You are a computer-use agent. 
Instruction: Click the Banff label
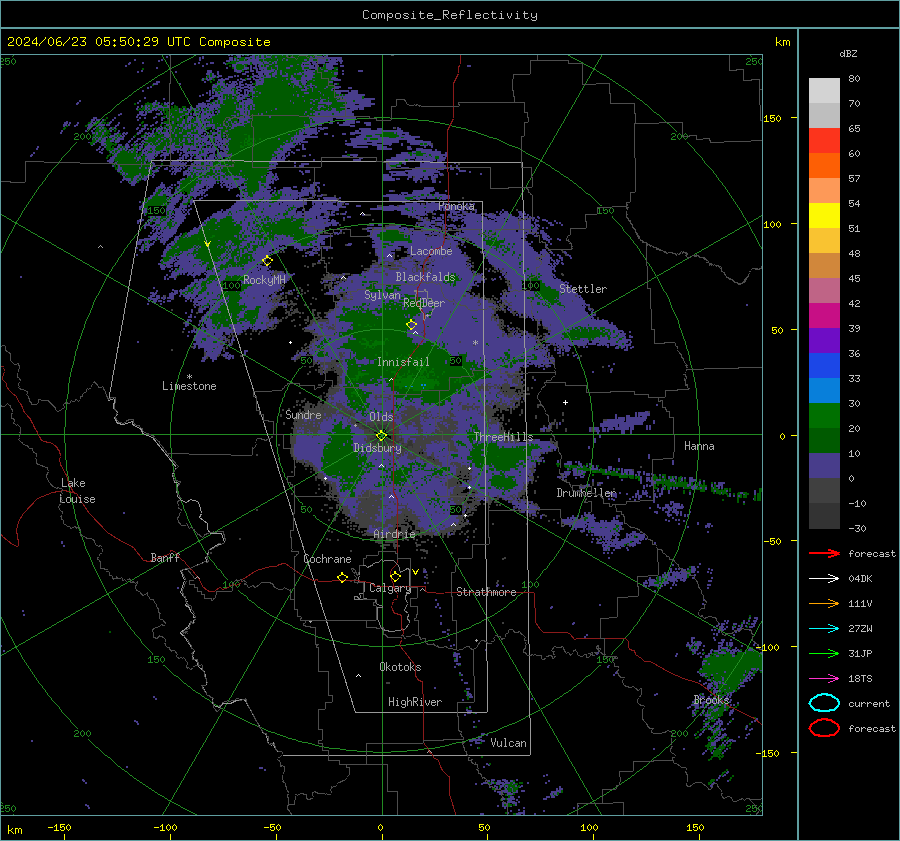(165, 557)
